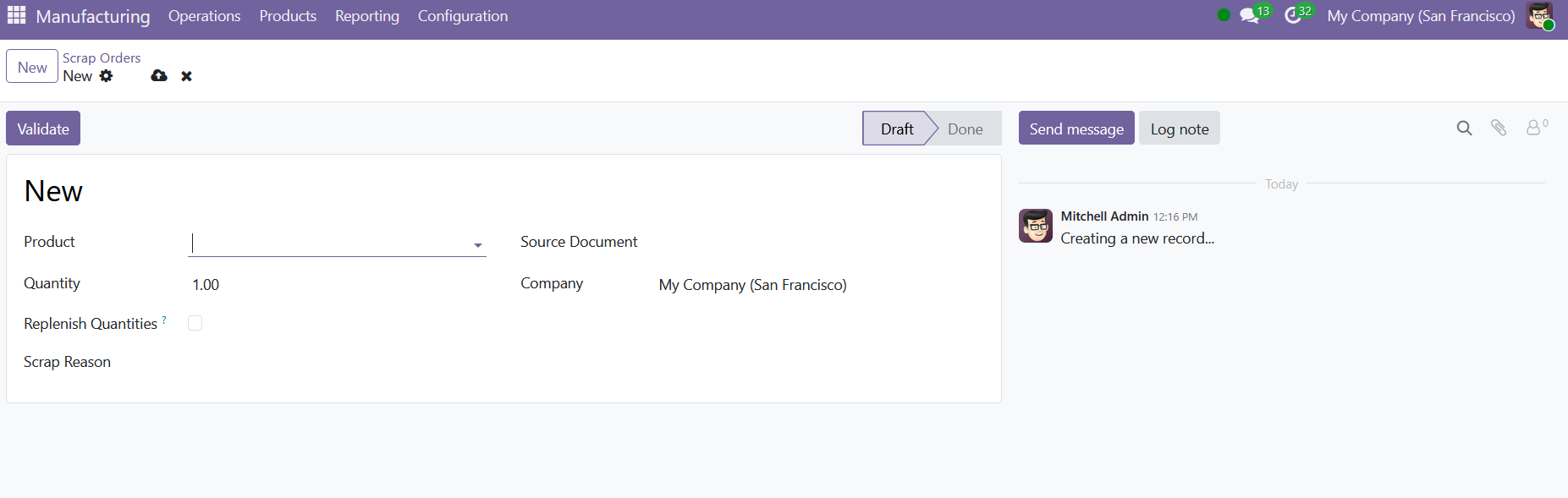Open the Products menu
Viewport: 1568px width, 498px height.
click(x=288, y=16)
